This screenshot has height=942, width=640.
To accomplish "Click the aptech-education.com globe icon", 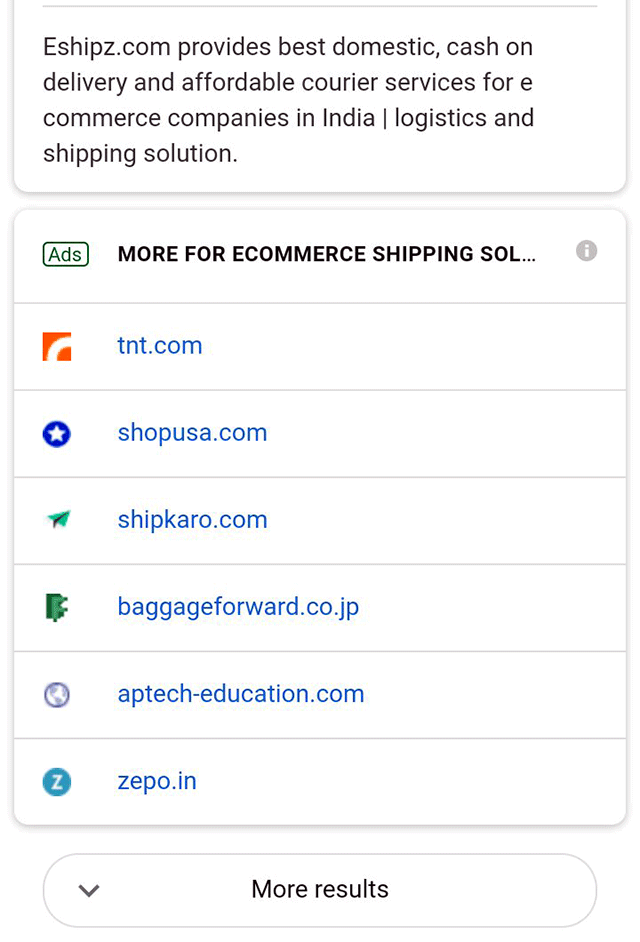I will 57,694.
